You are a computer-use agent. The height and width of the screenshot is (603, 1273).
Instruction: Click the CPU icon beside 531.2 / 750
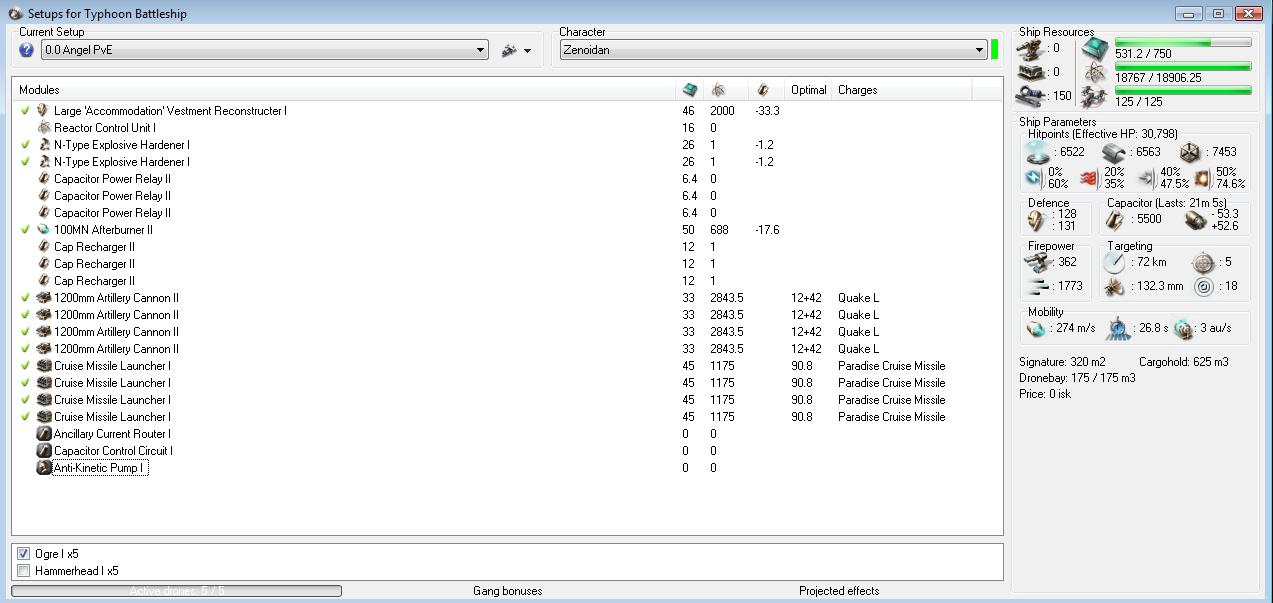(1095, 48)
